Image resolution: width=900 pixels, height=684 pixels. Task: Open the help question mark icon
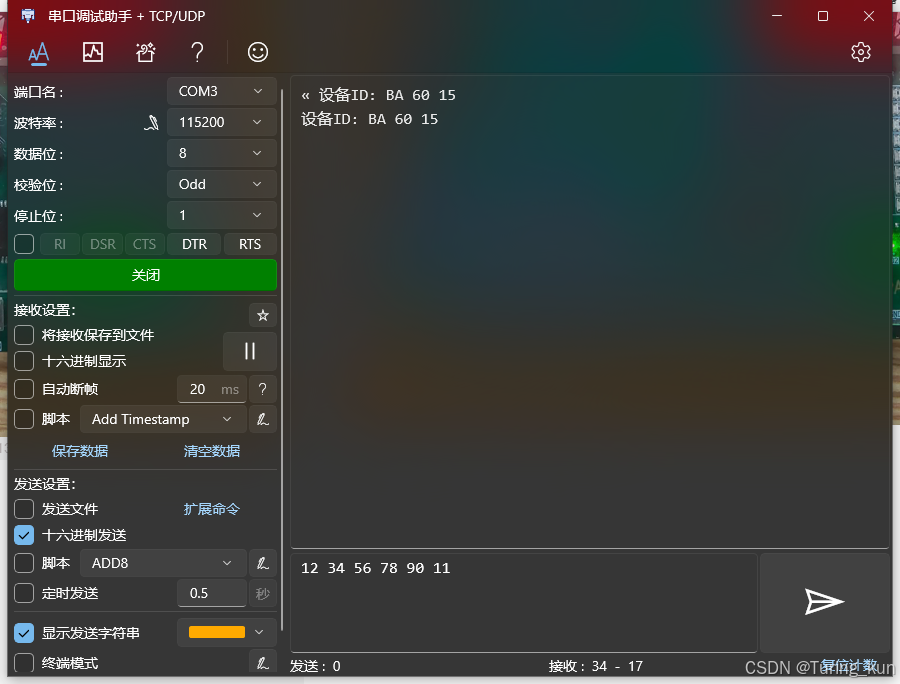[197, 52]
